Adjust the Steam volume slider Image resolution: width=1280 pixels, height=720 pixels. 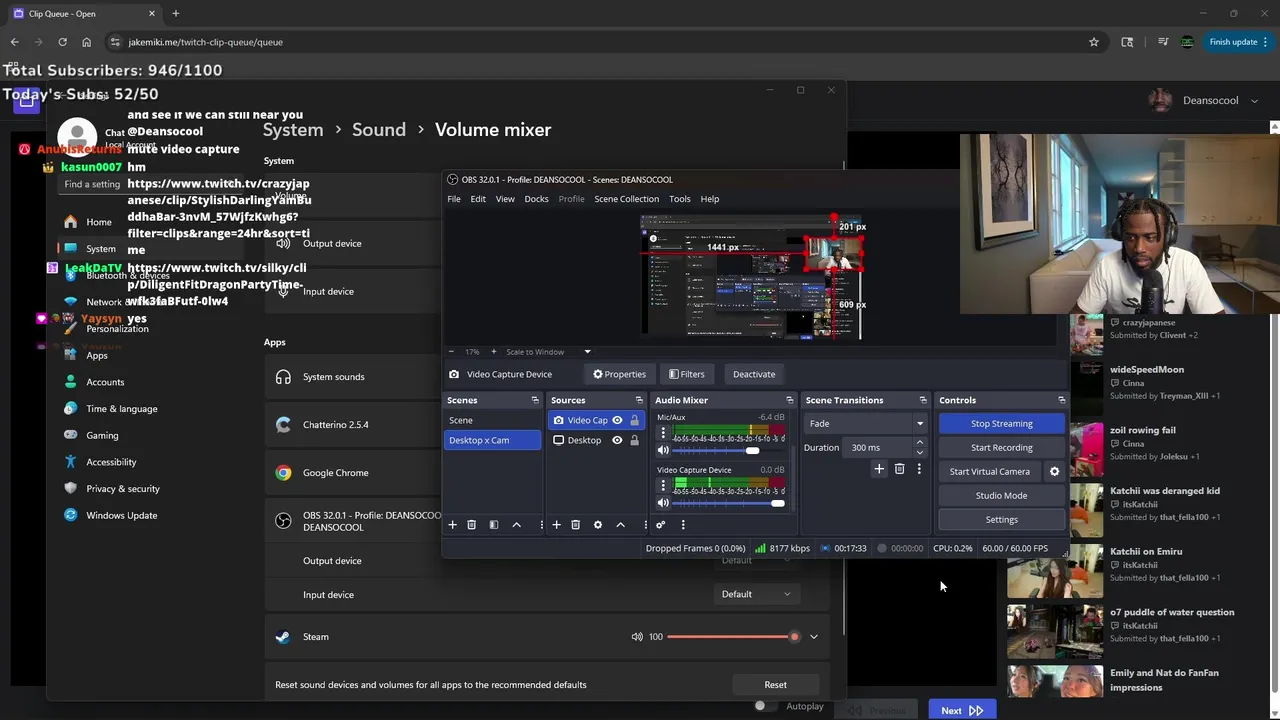733,637
